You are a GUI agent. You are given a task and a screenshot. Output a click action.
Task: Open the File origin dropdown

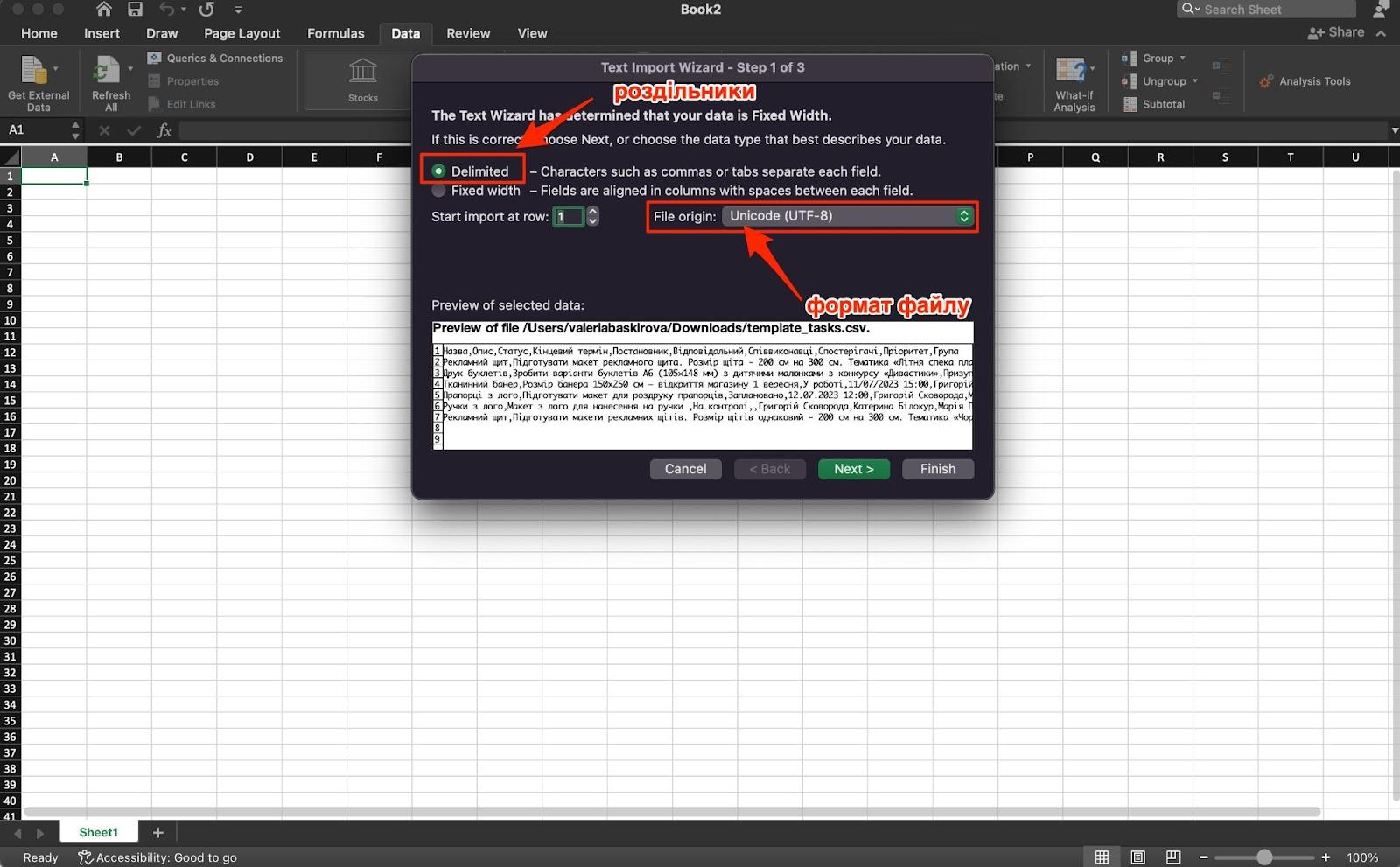[x=848, y=216]
